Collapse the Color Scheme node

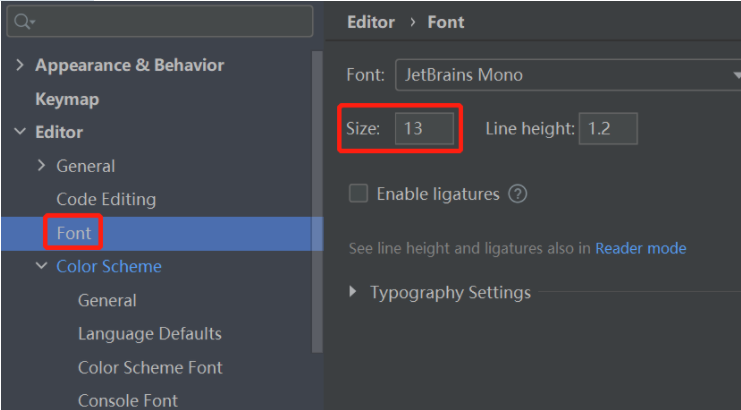point(42,266)
